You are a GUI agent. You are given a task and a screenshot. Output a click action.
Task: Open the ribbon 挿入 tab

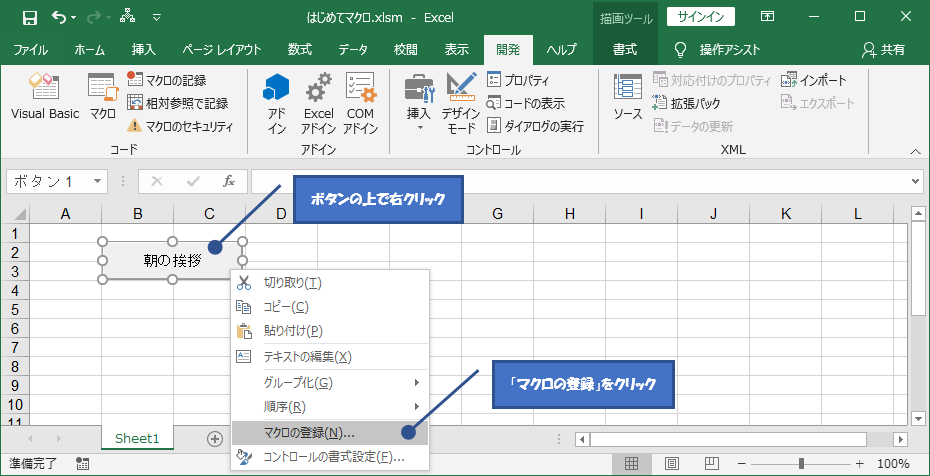[144, 50]
